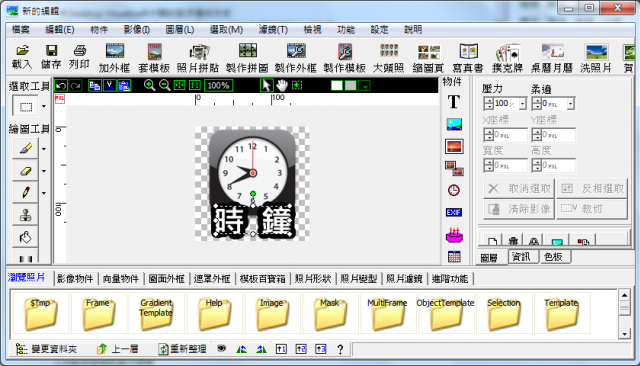This screenshot has height=366, width=640.
Task: Open the 壓力 pressure value dropdown
Action: pyautogui.click(x=522, y=104)
